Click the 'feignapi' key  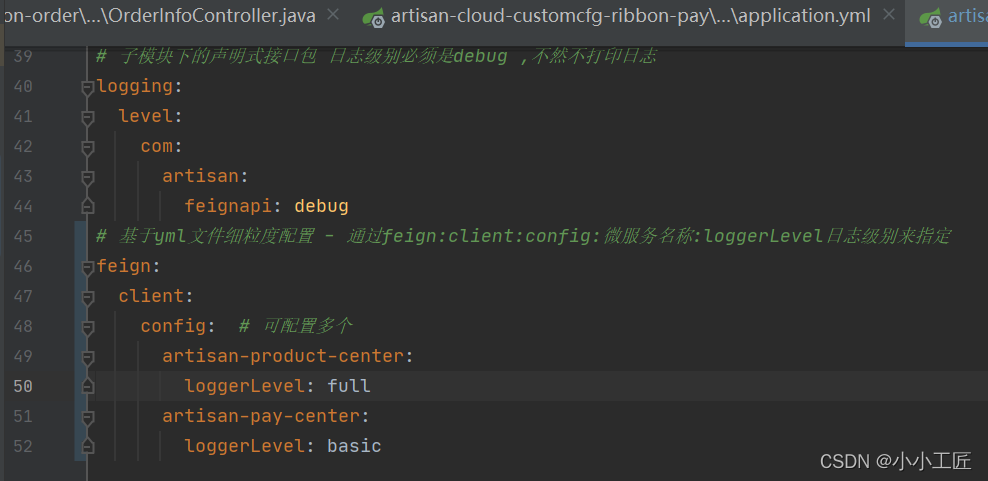[228, 206]
